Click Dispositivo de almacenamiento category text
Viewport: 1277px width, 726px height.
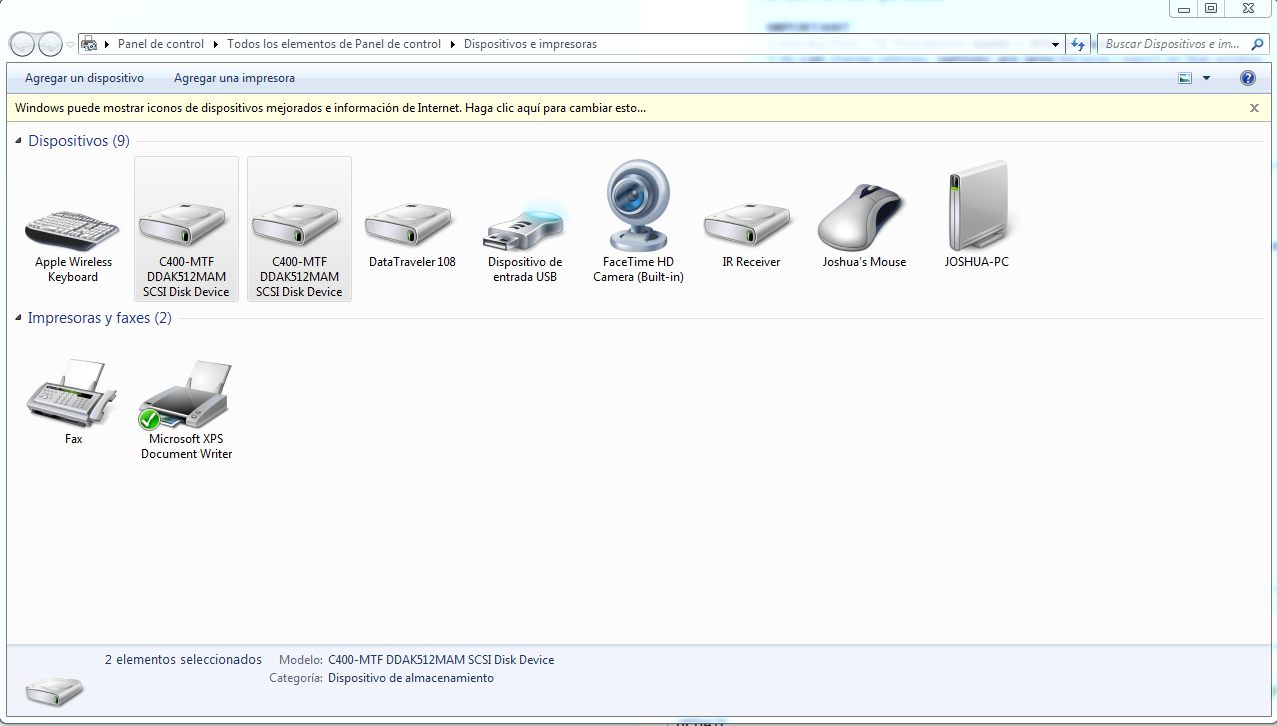tap(411, 678)
